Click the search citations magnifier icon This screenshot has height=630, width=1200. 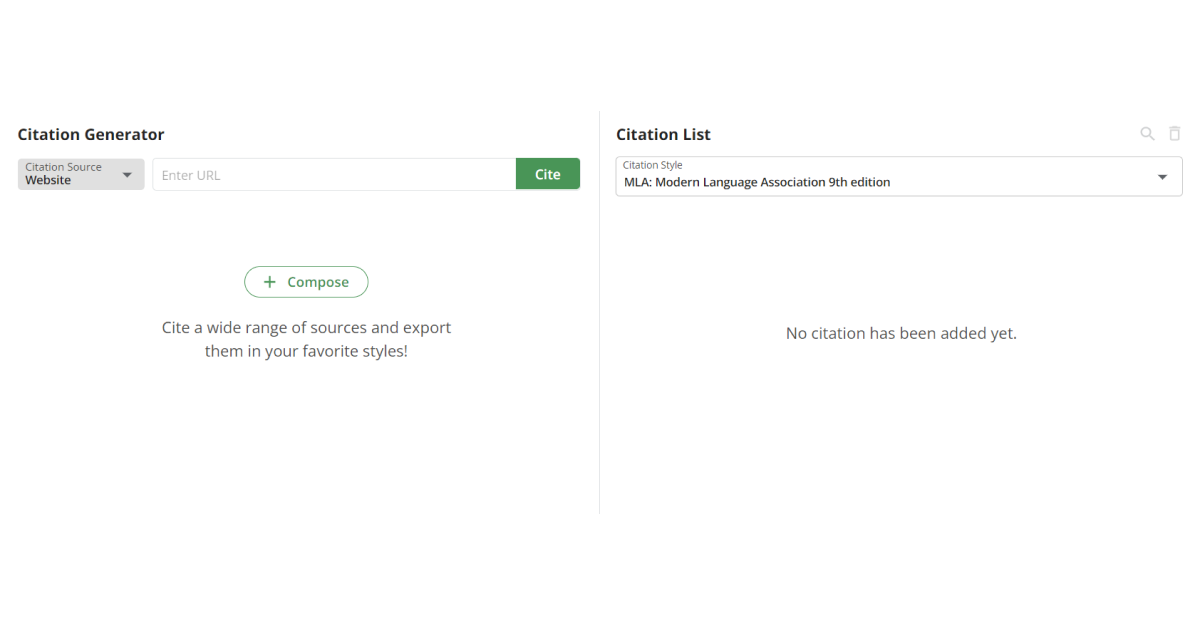1147,134
